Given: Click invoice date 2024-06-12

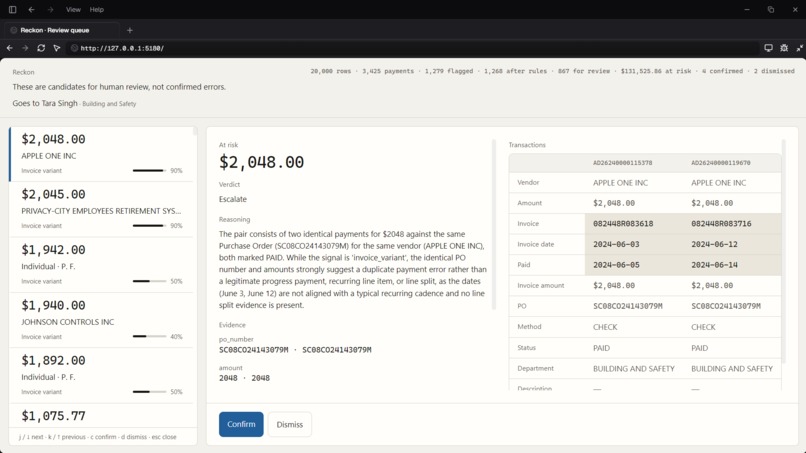Looking at the screenshot, I should tap(715, 244).
